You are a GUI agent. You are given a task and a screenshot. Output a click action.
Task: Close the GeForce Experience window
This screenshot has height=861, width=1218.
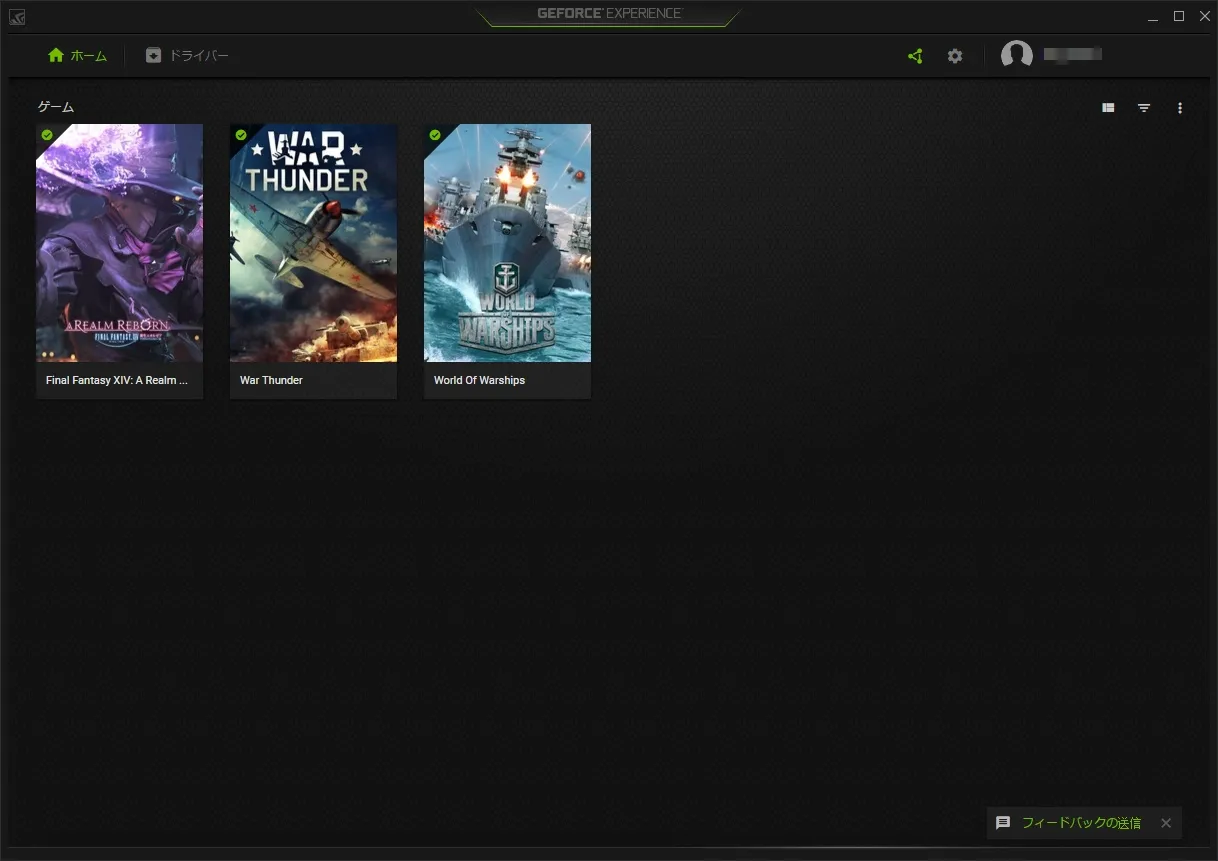(x=1205, y=16)
